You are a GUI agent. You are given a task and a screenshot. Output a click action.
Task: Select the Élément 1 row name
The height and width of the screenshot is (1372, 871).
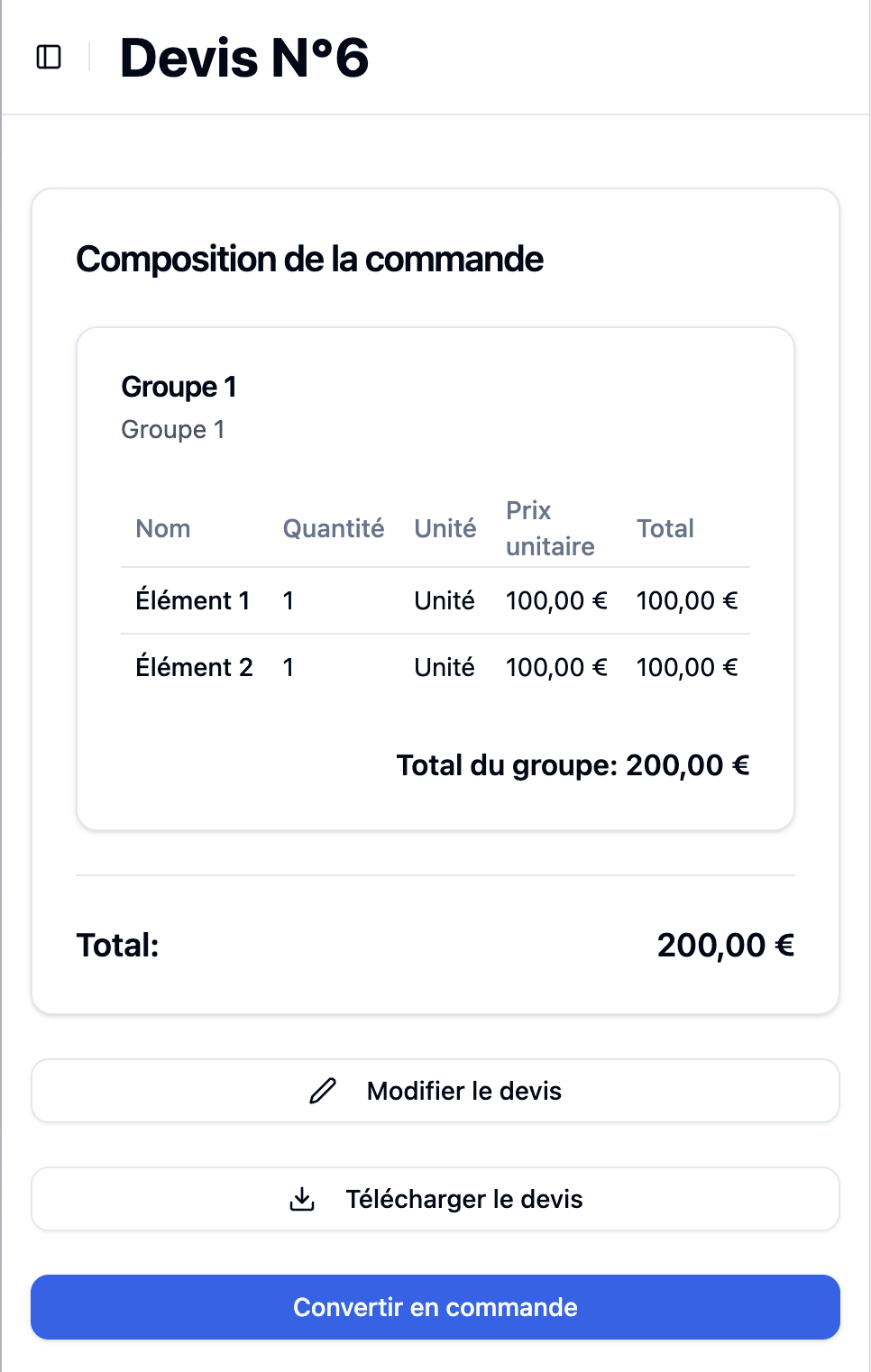point(193,600)
